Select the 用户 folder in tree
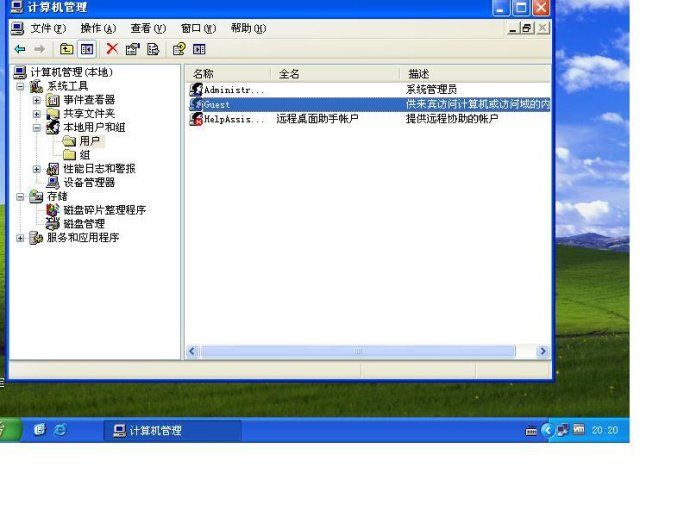690x517 pixels. pos(90,141)
